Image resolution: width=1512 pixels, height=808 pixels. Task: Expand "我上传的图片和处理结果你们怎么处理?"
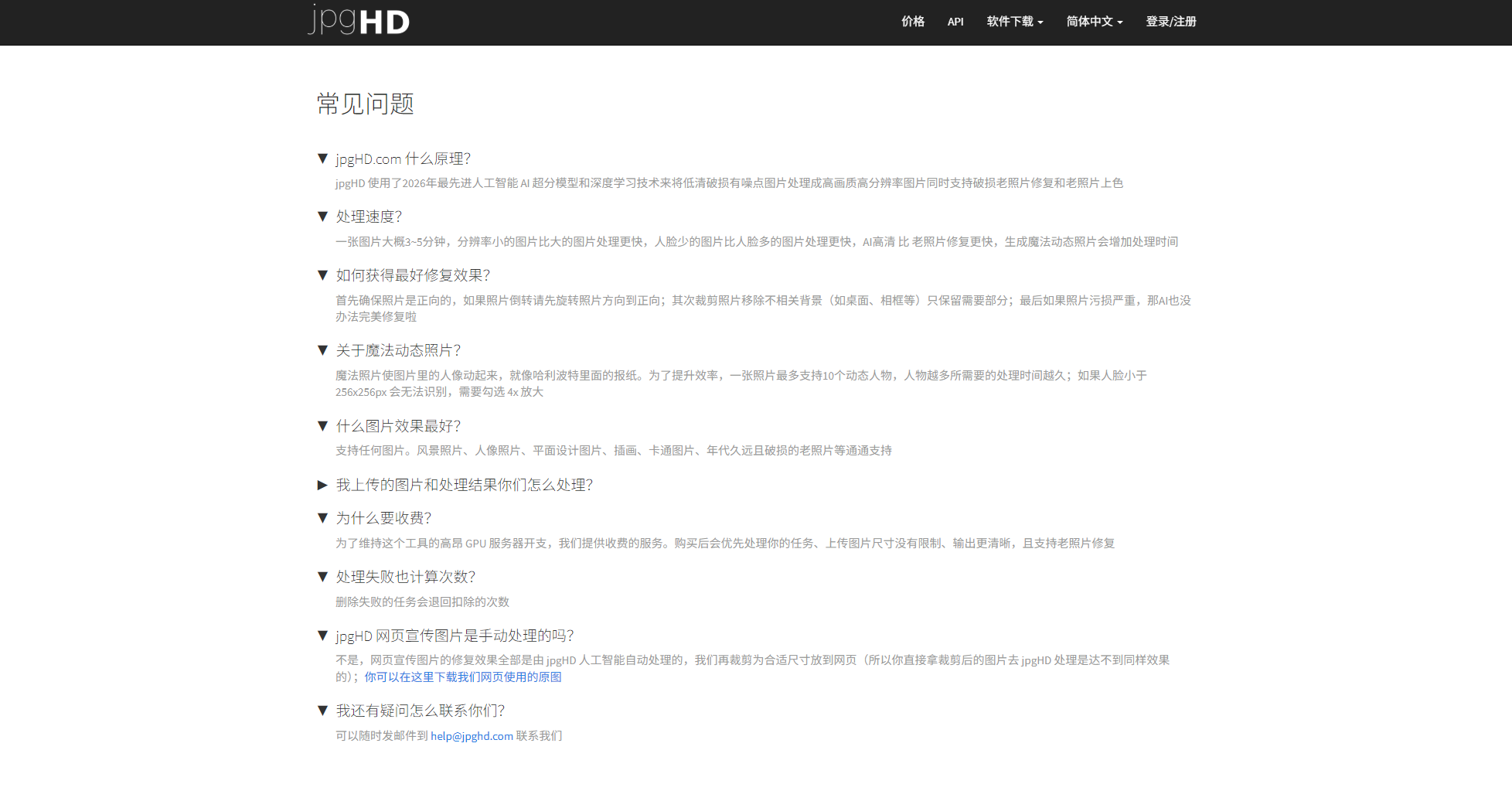(x=323, y=486)
